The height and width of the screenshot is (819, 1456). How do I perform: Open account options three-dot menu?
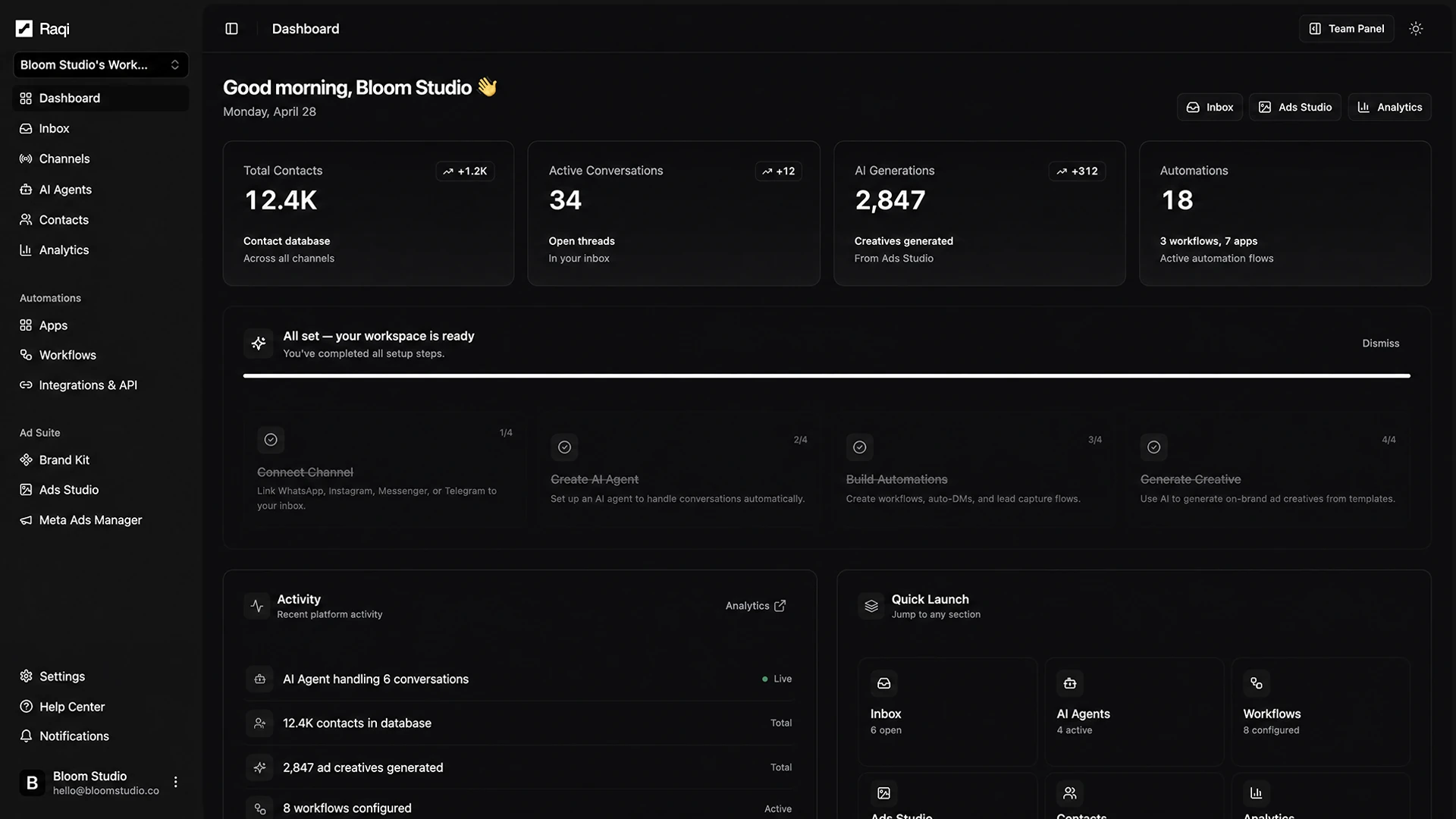point(176,782)
